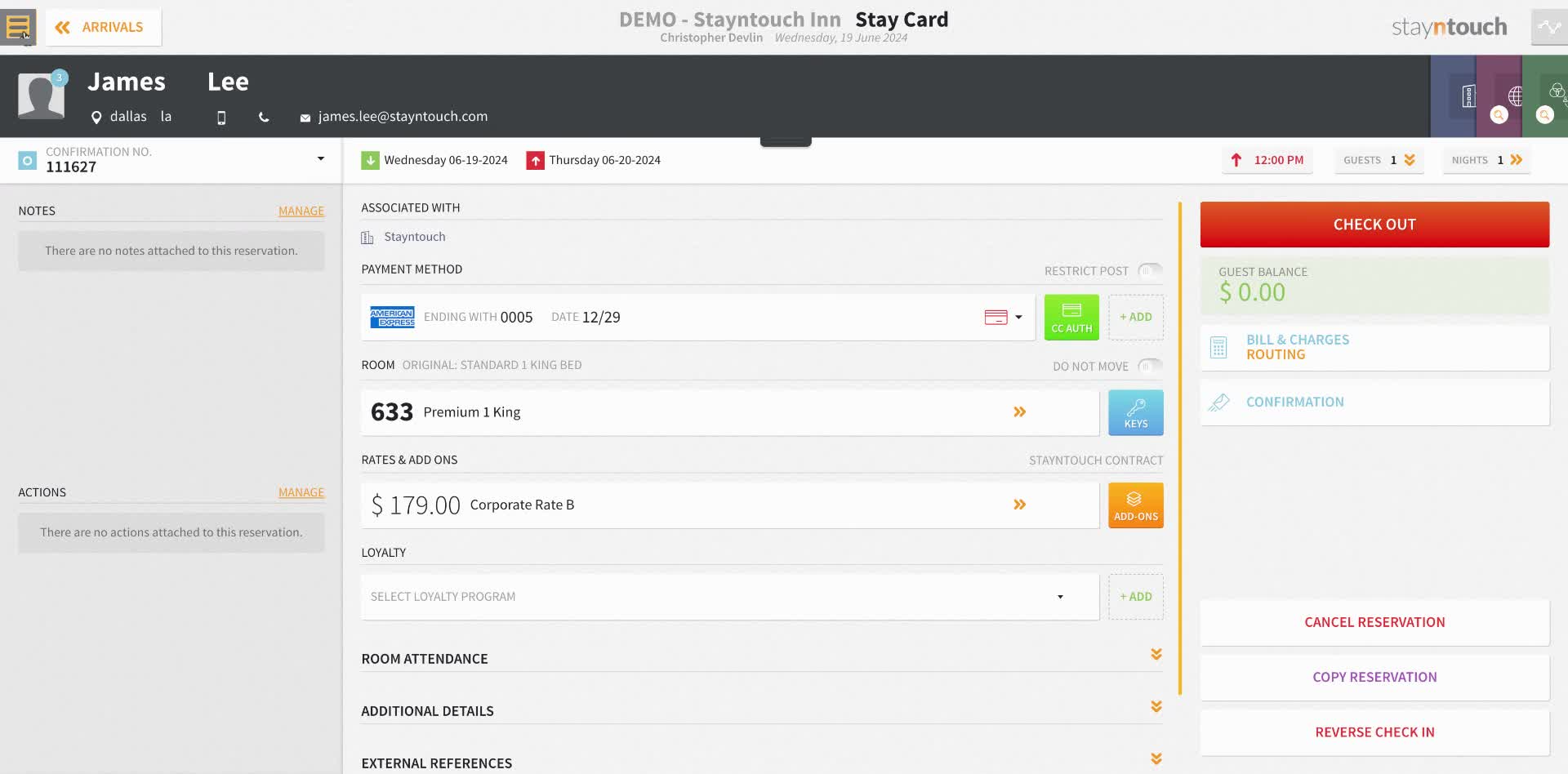Open the 12:00 PM departure time
Screen dimensions: 1568x774
pyautogui.click(x=1267, y=160)
